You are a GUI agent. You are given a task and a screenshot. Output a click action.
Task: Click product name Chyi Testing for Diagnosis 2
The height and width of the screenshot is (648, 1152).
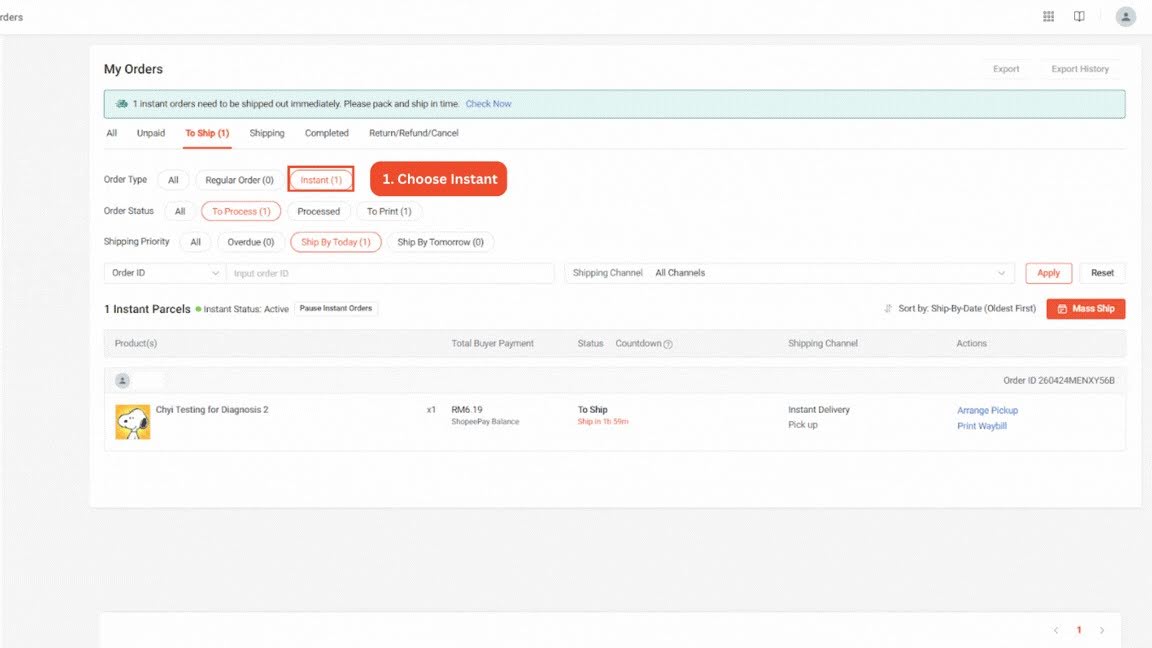tap(212, 410)
